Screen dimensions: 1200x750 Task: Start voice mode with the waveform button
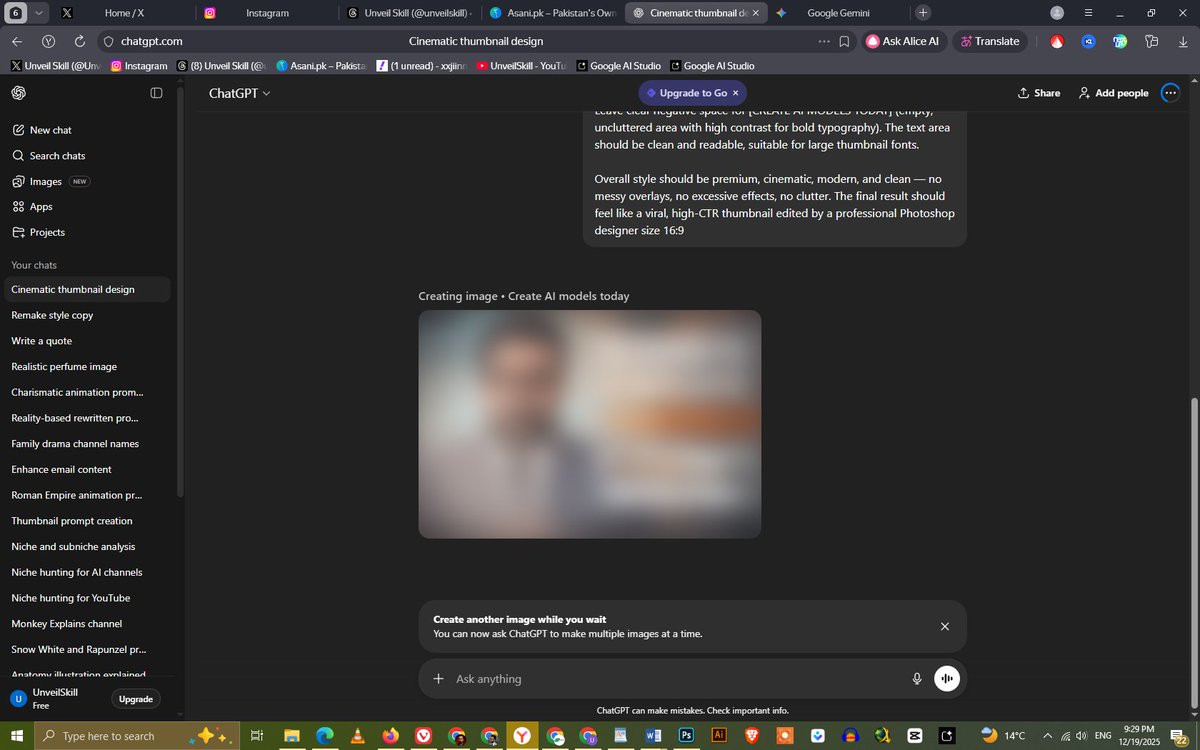point(946,679)
